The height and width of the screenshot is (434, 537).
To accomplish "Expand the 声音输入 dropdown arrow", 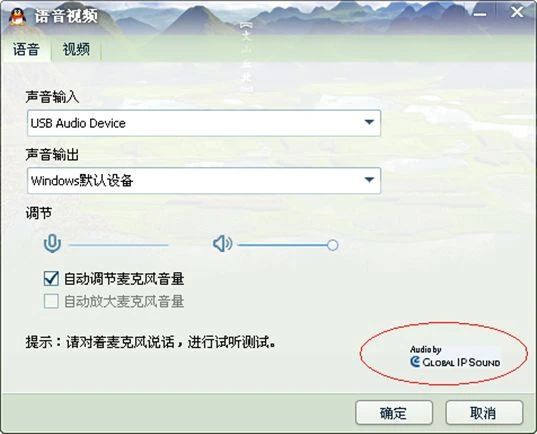I will point(369,122).
